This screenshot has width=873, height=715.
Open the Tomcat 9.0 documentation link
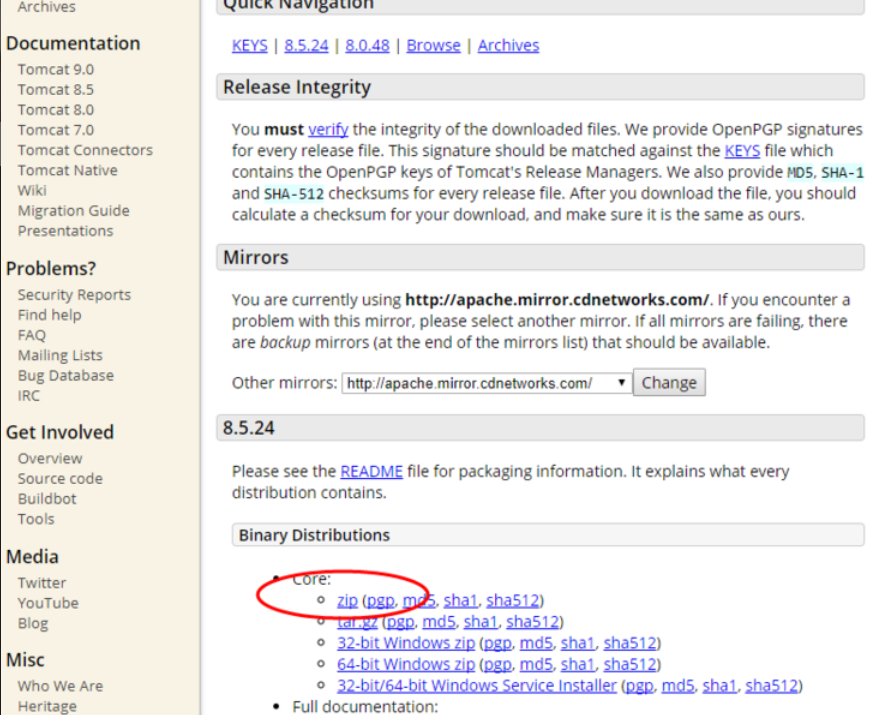56,70
